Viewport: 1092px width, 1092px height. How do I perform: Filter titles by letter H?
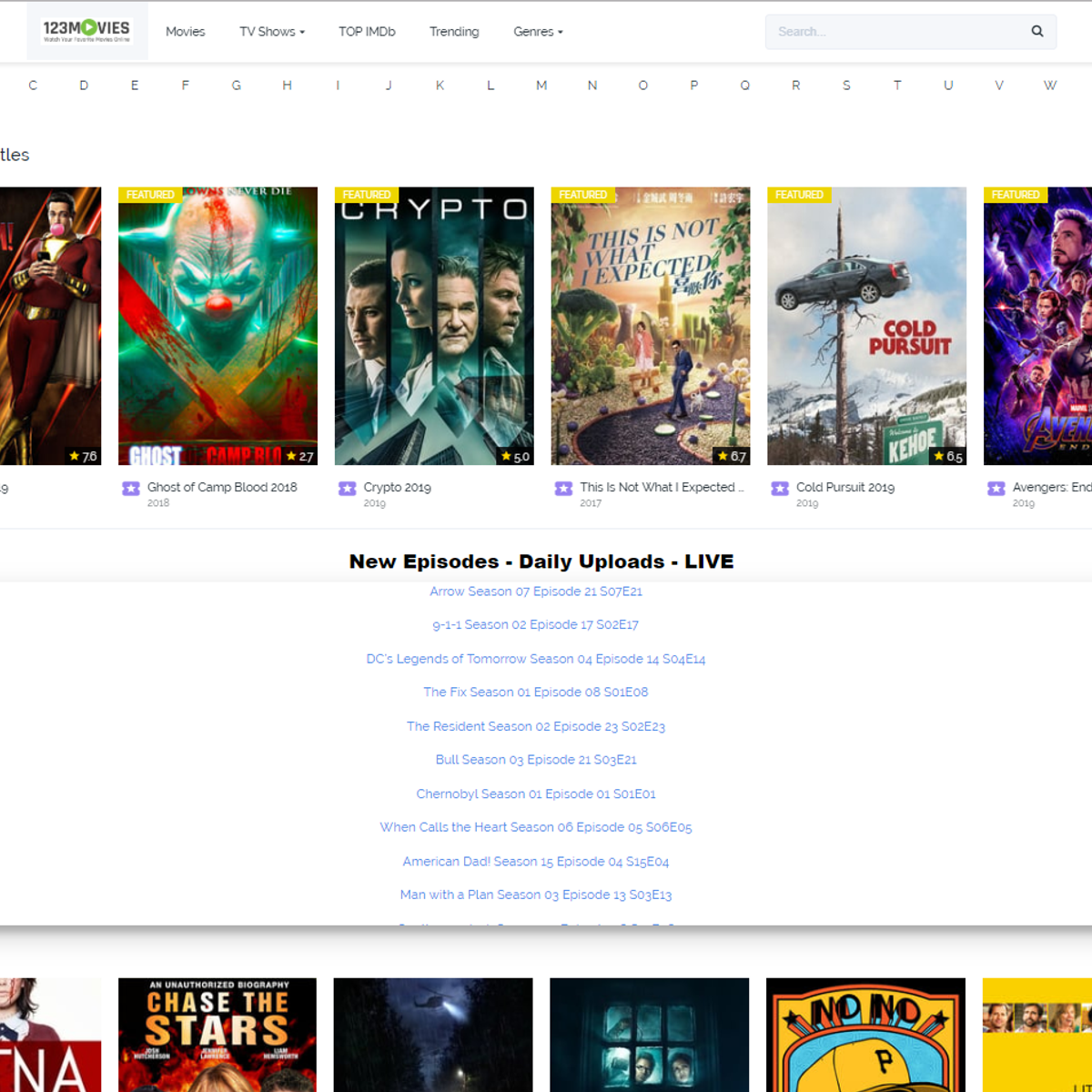point(287,86)
